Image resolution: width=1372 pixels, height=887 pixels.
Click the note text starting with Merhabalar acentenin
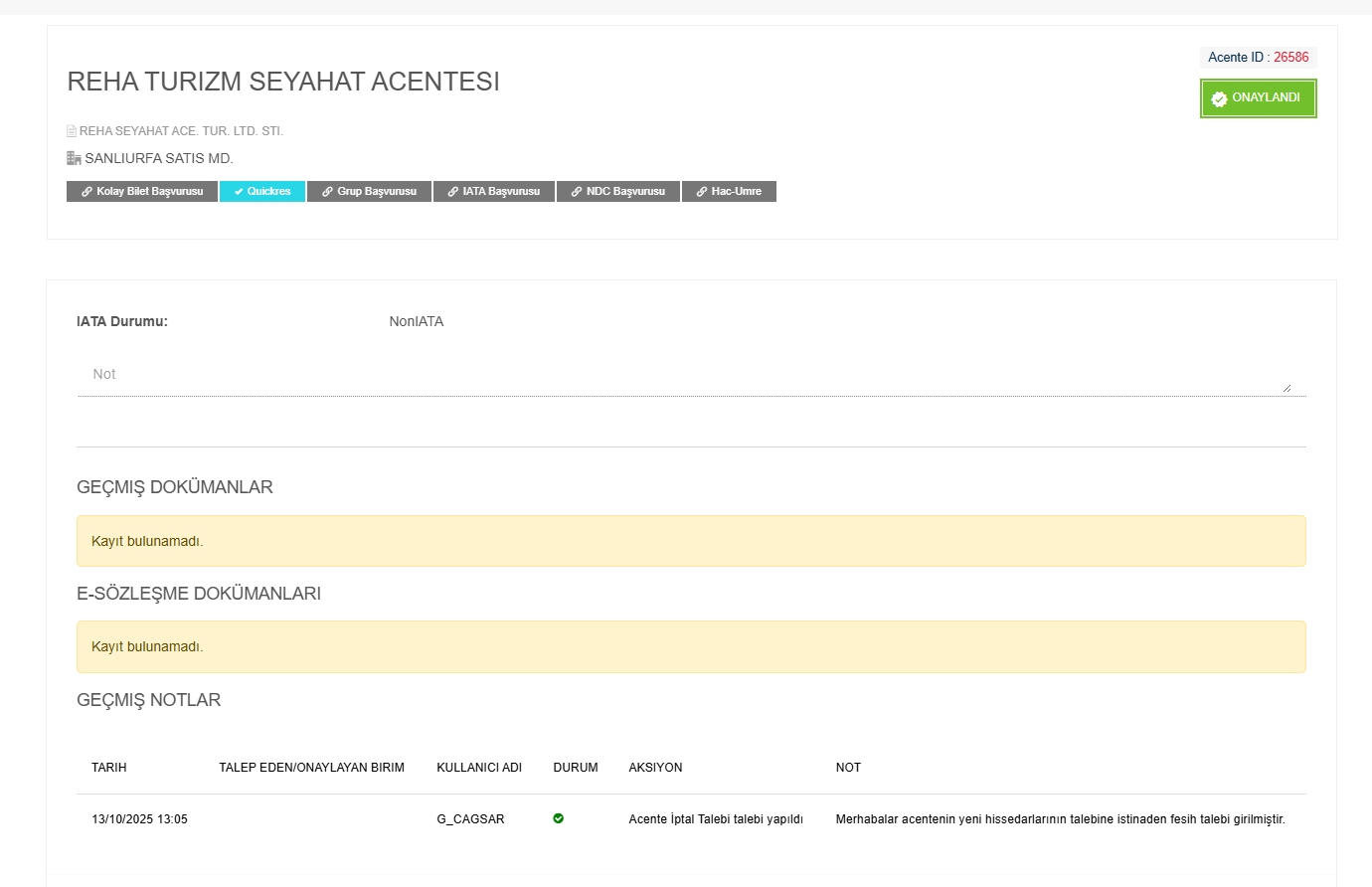1060,819
